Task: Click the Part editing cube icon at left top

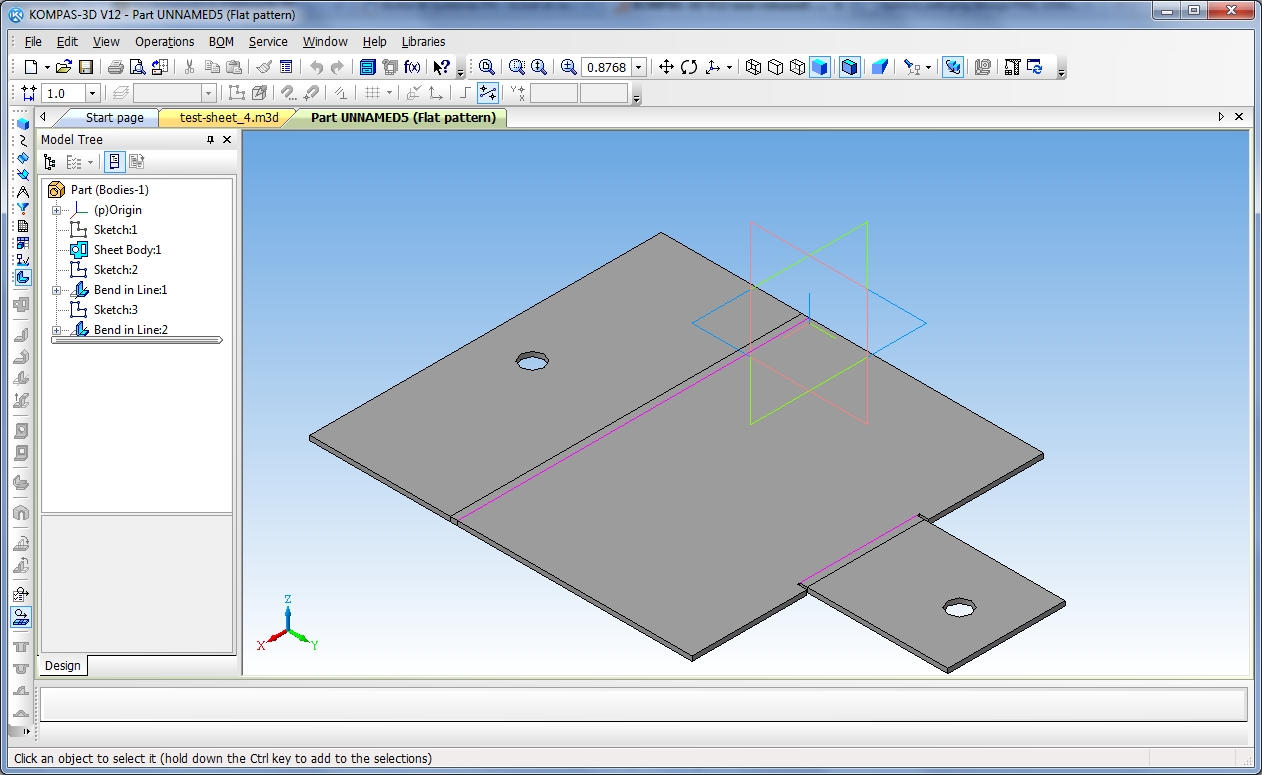Action: click(22, 124)
